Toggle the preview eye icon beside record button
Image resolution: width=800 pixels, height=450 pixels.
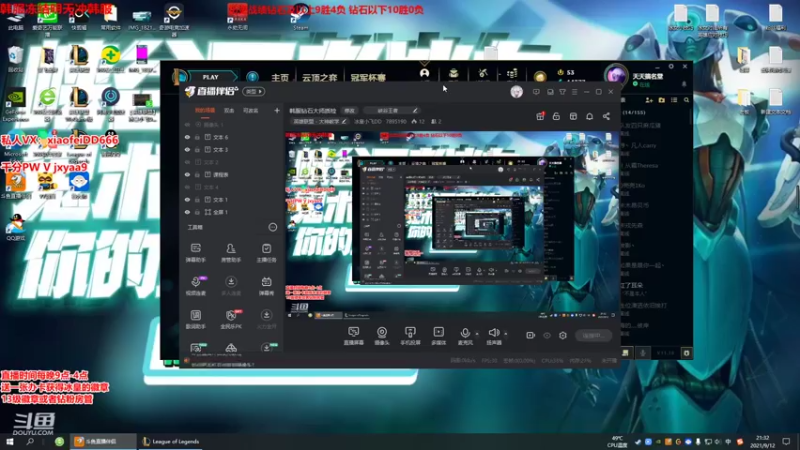[547, 335]
